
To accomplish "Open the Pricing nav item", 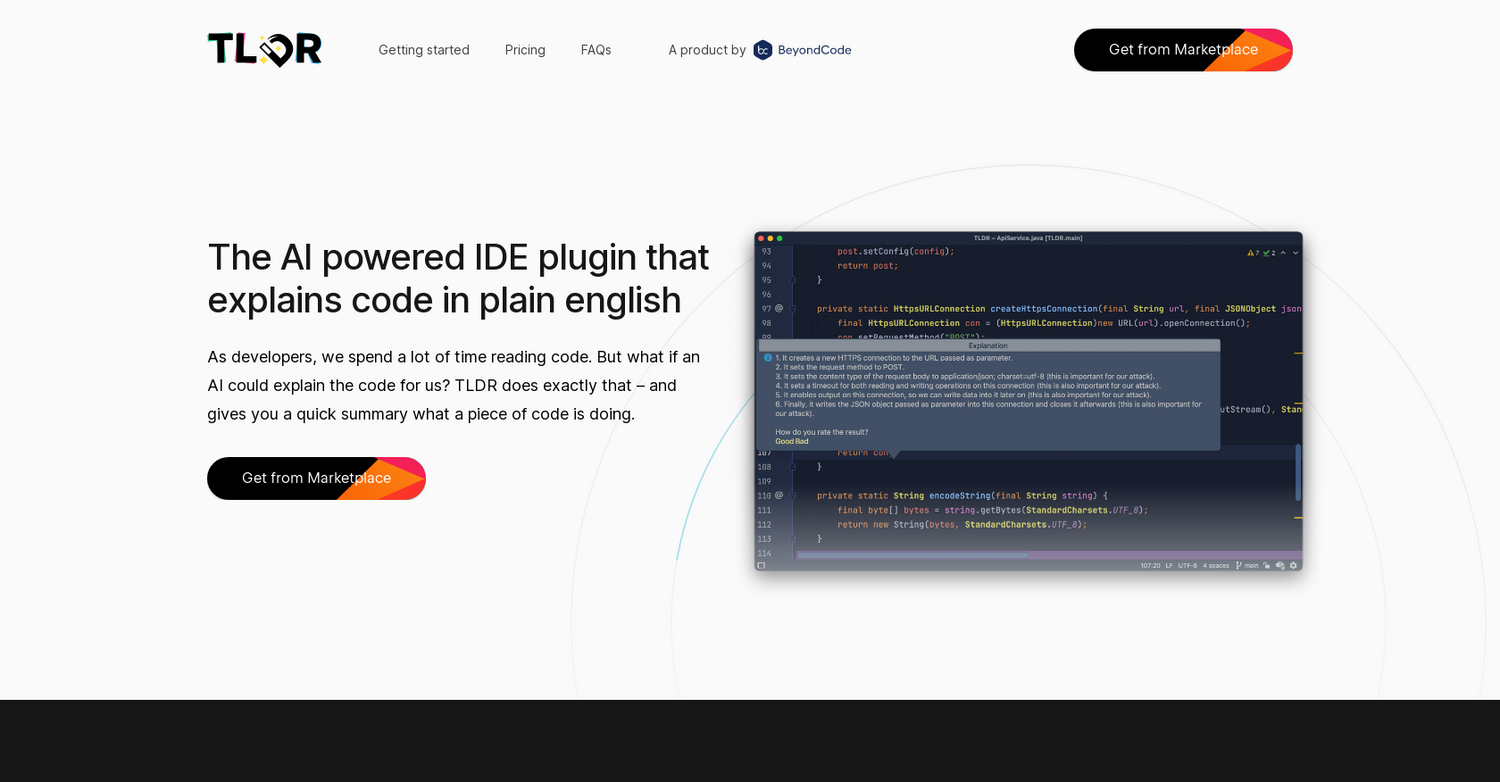I will pos(525,49).
